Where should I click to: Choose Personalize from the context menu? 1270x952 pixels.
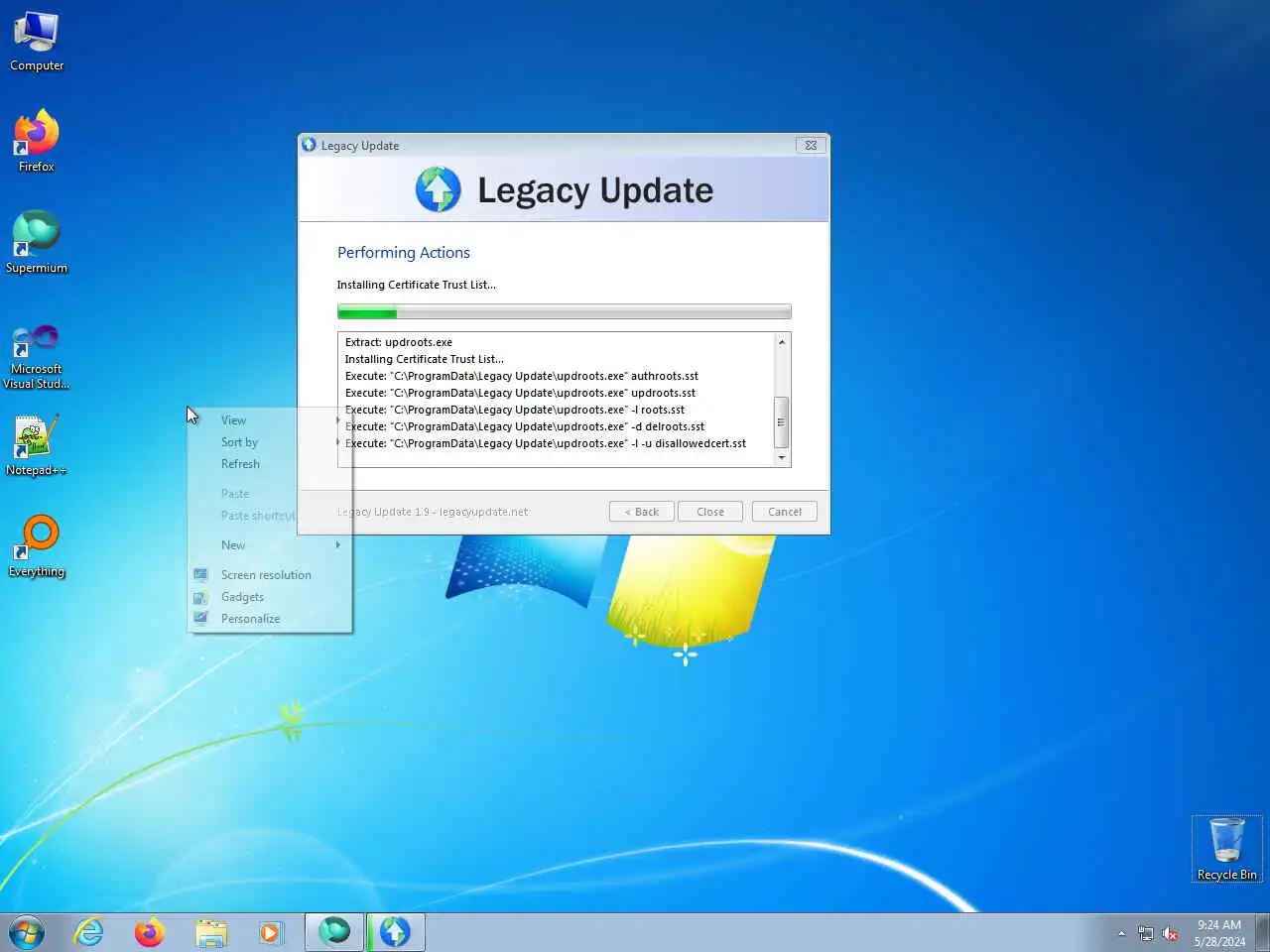coord(270,619)
